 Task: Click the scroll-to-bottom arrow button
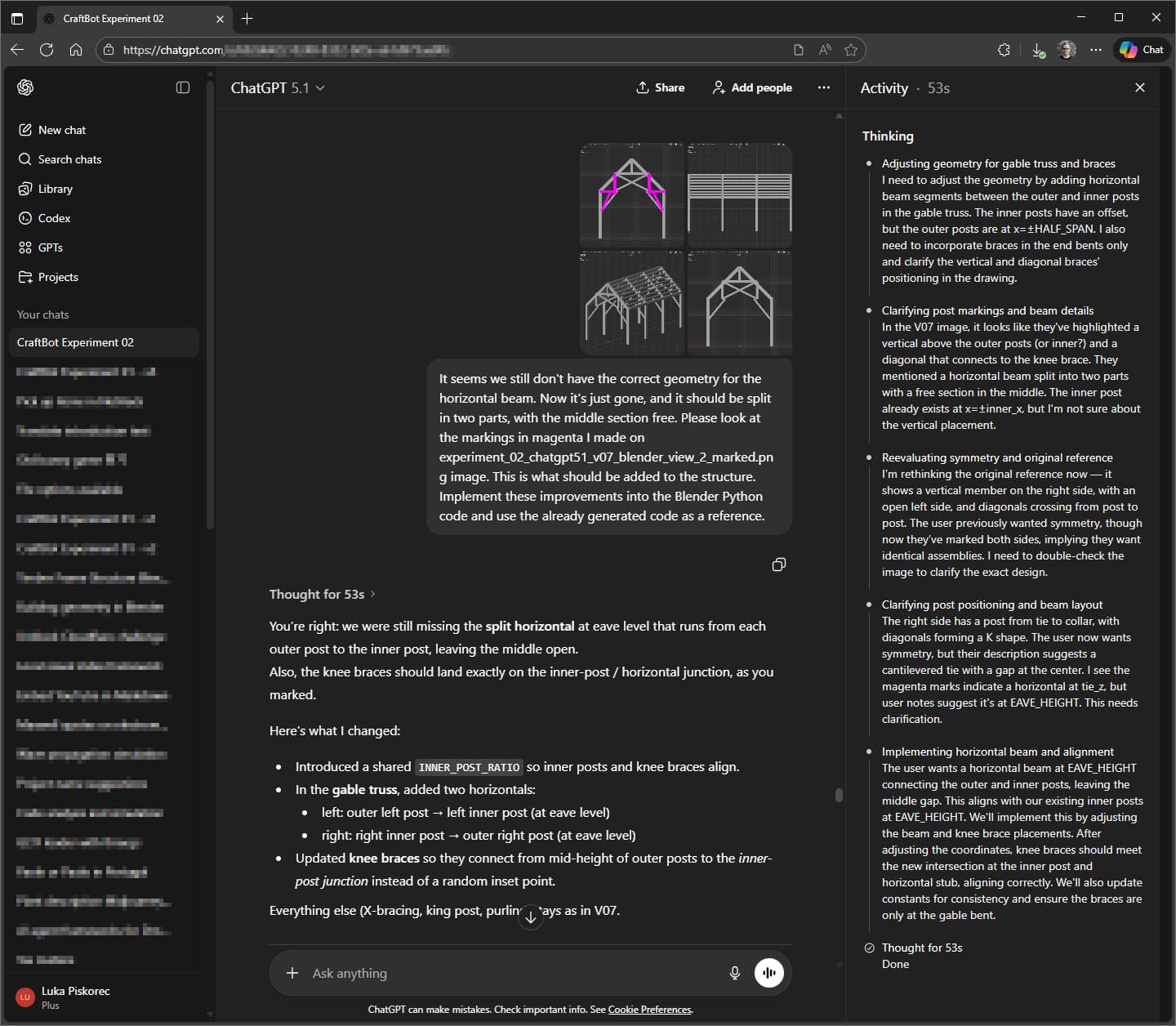point(531,917)
